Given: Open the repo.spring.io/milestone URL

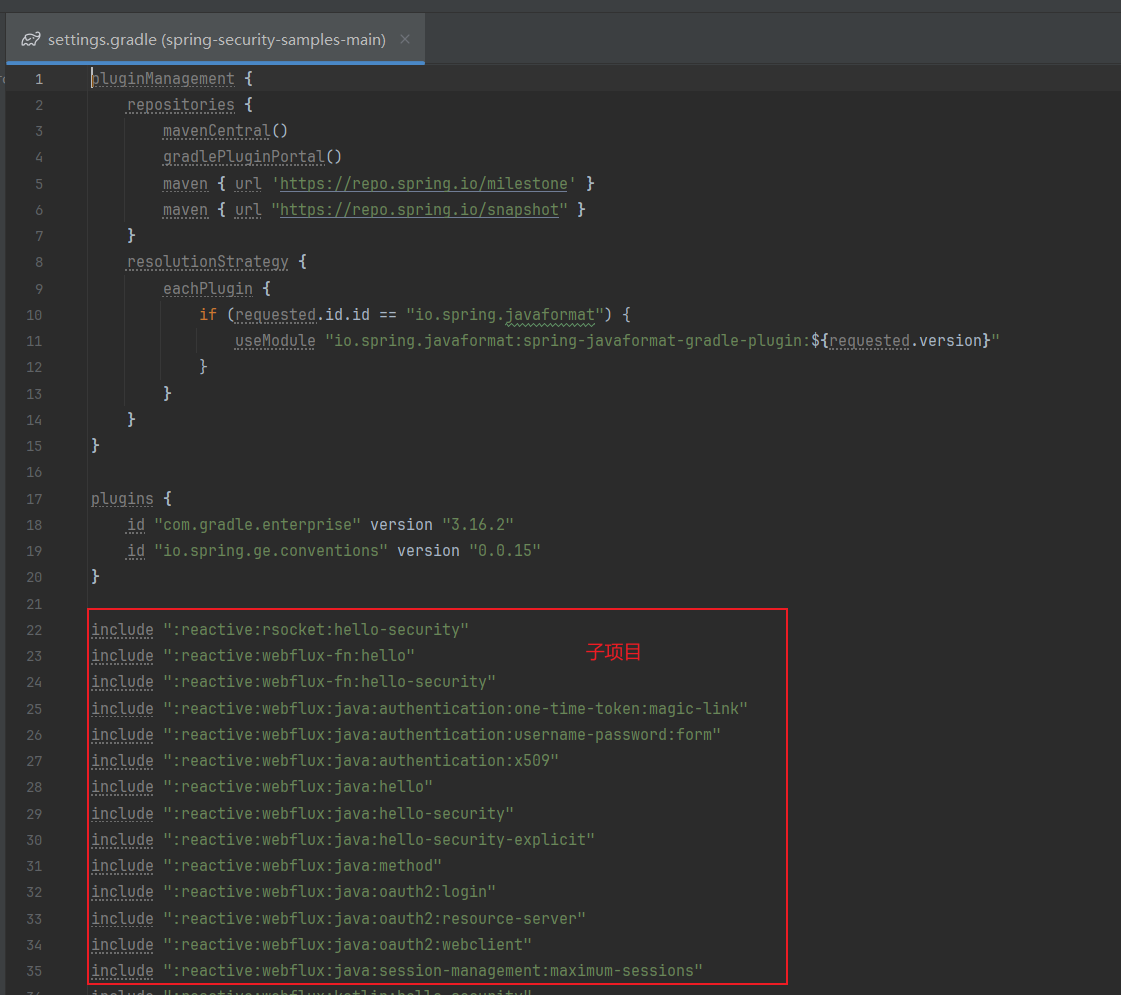Looking at the screenshot, I should [x=423, y=184].
